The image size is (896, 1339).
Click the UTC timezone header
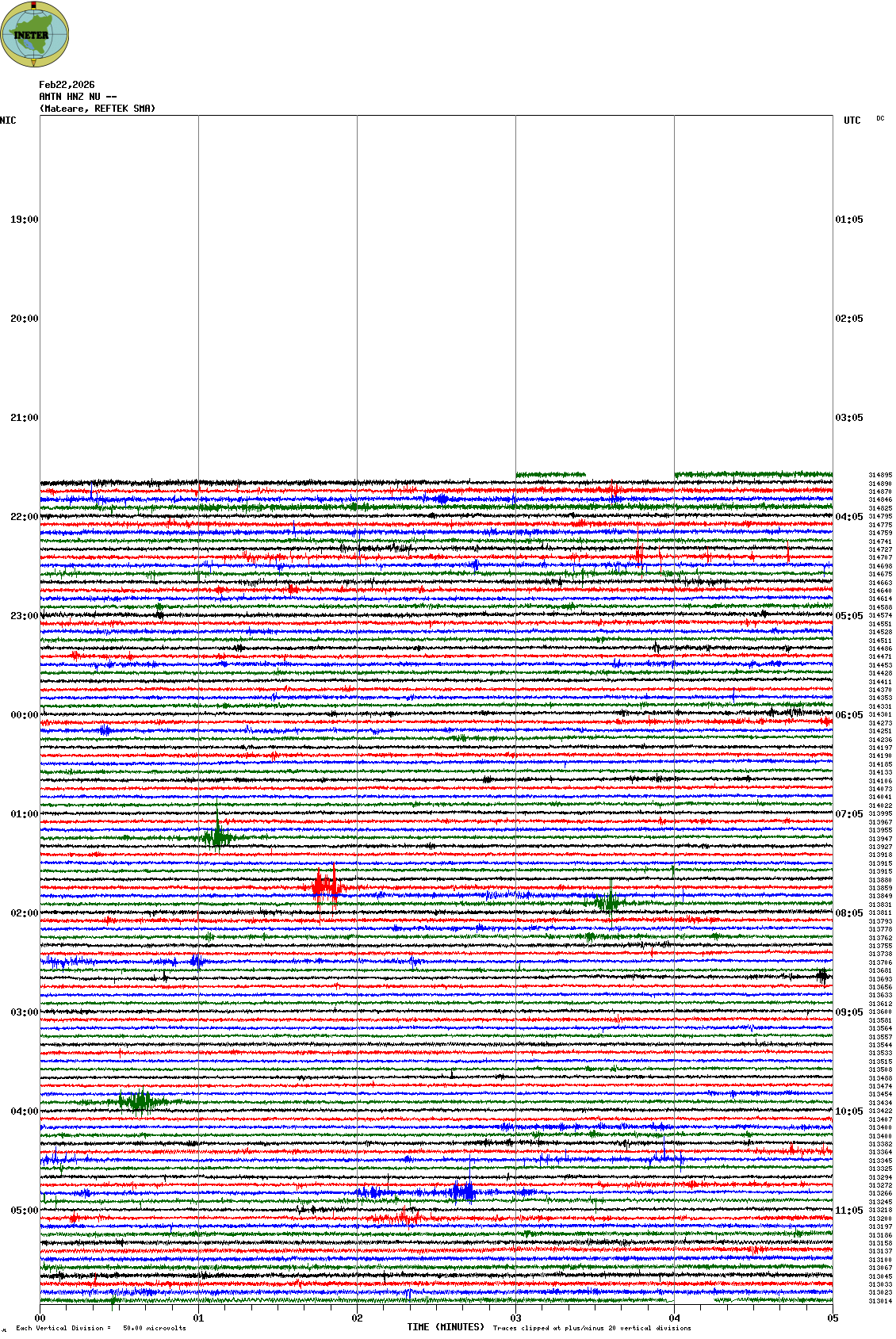pos(852,121)
